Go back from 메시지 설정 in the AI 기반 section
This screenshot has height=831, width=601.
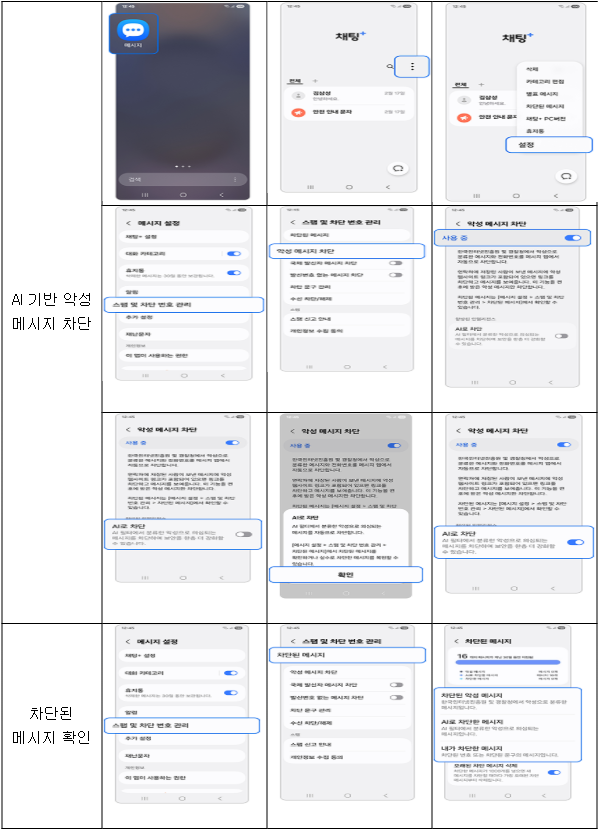pos(128,223)
